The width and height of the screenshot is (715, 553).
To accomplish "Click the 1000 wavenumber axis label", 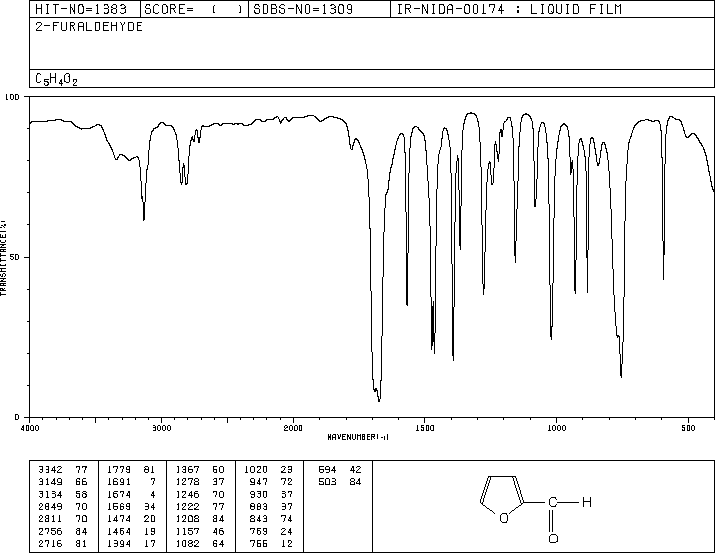I will click(556, 428).
